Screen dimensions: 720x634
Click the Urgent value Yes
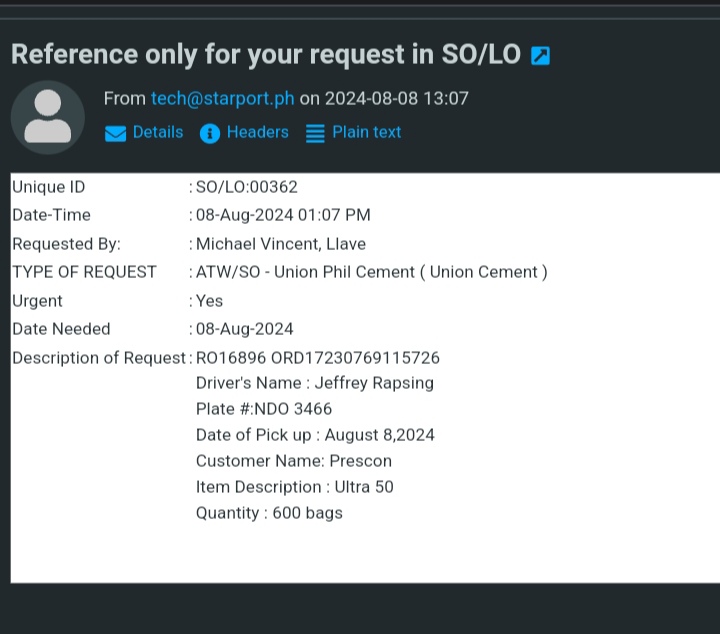pyautogui.click(x=209, y=301)
